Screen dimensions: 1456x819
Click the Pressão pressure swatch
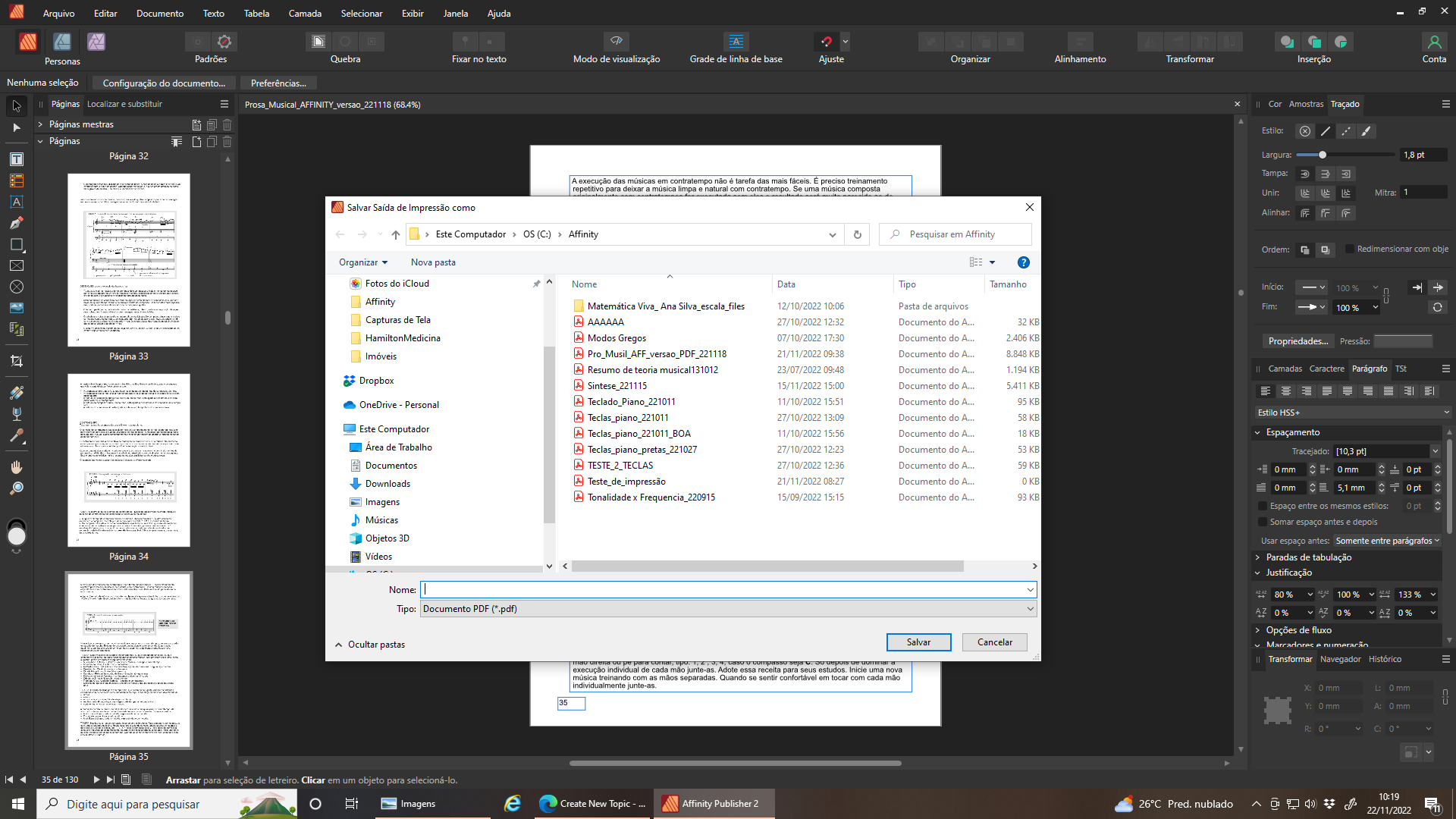coord(1403,341)
